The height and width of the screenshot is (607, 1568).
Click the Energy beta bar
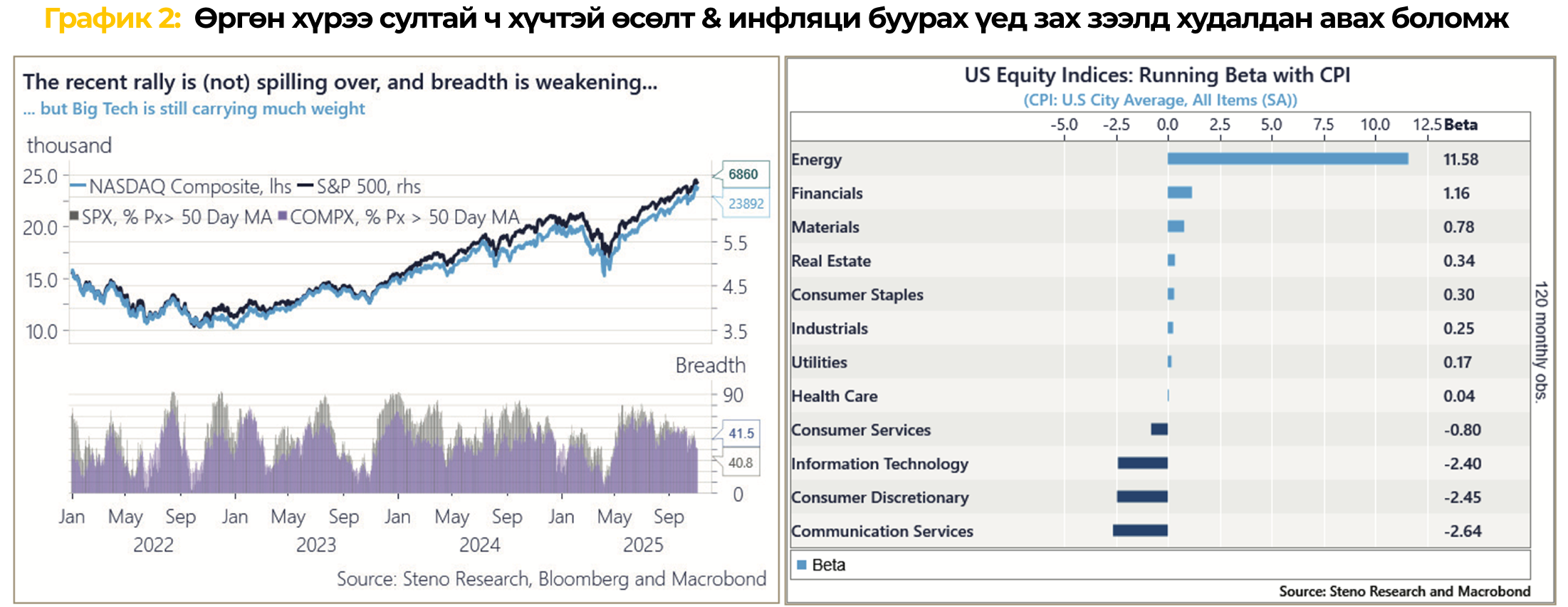(x=1287, y=159)
